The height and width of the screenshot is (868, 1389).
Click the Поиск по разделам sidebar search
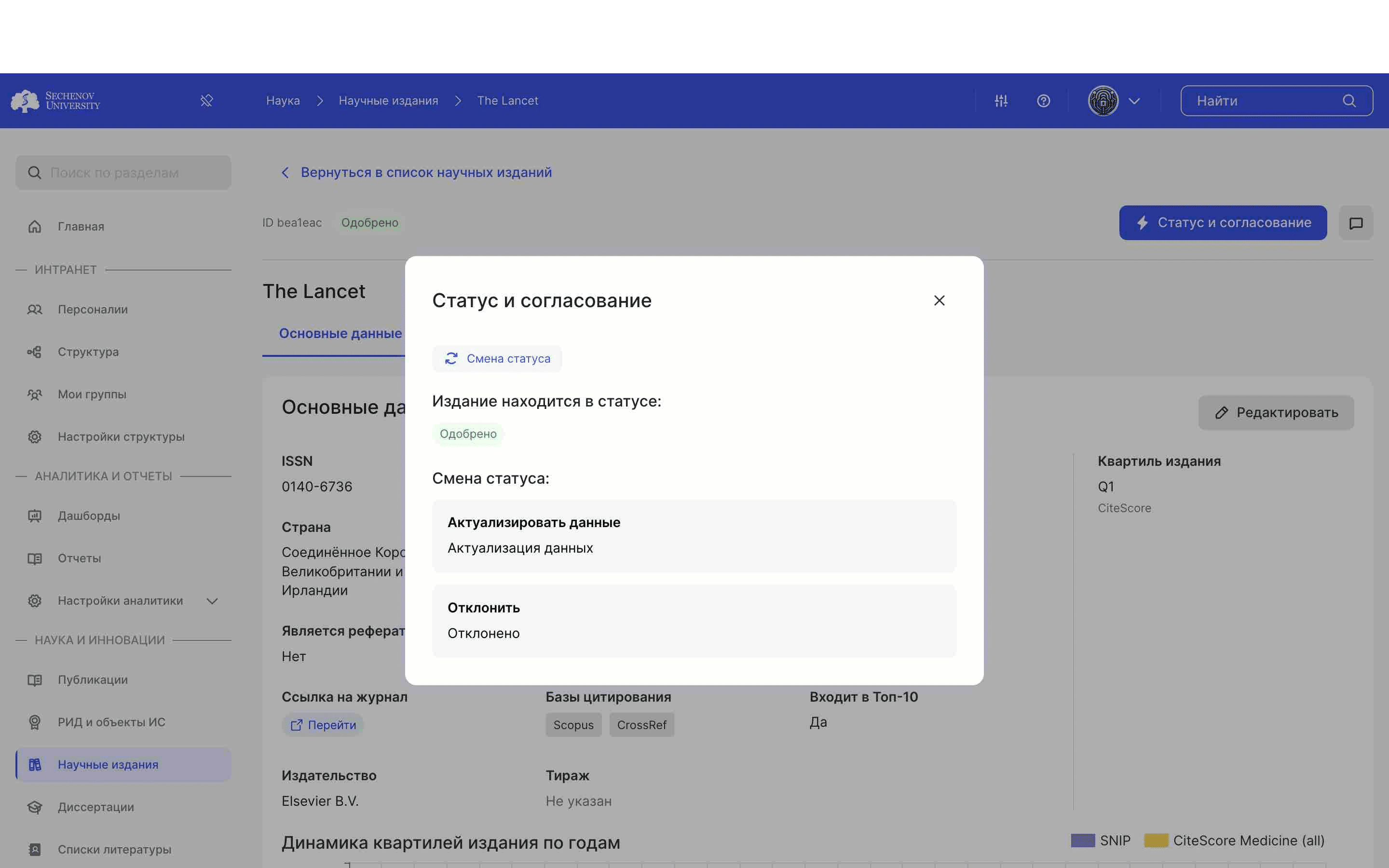click(123, 173)
